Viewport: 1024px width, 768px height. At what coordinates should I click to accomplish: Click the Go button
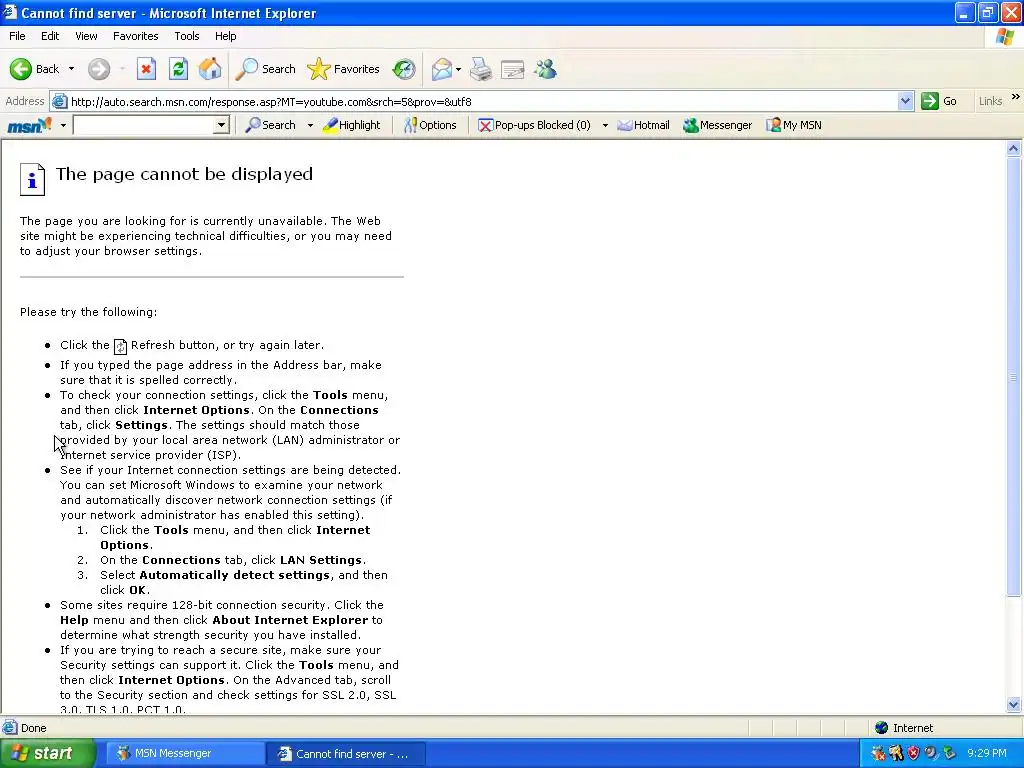tap(939, 101)
